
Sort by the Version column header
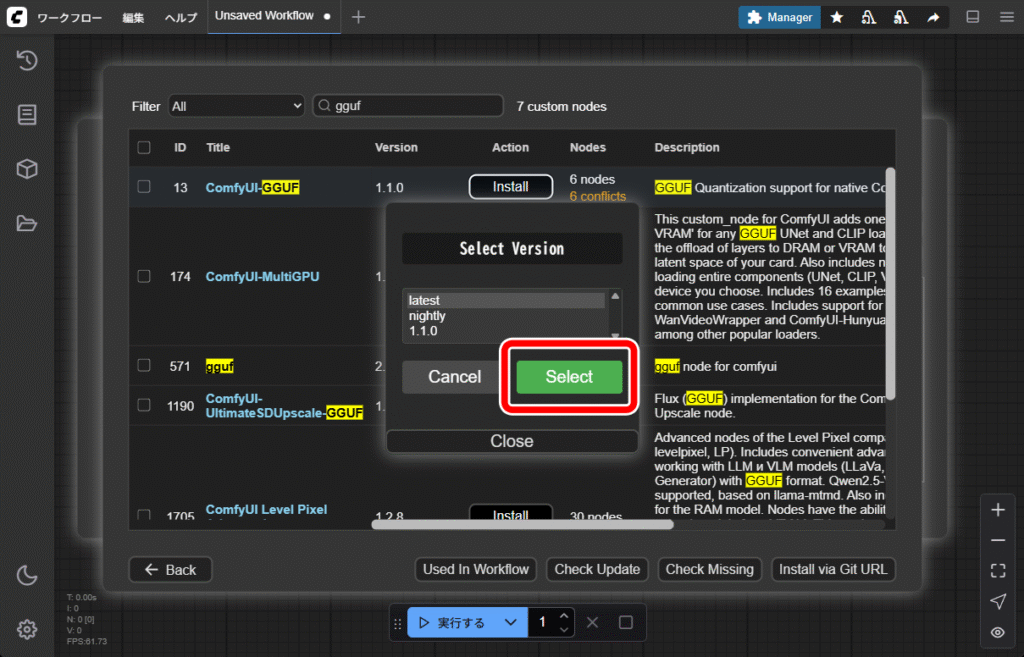pos(396,148)
